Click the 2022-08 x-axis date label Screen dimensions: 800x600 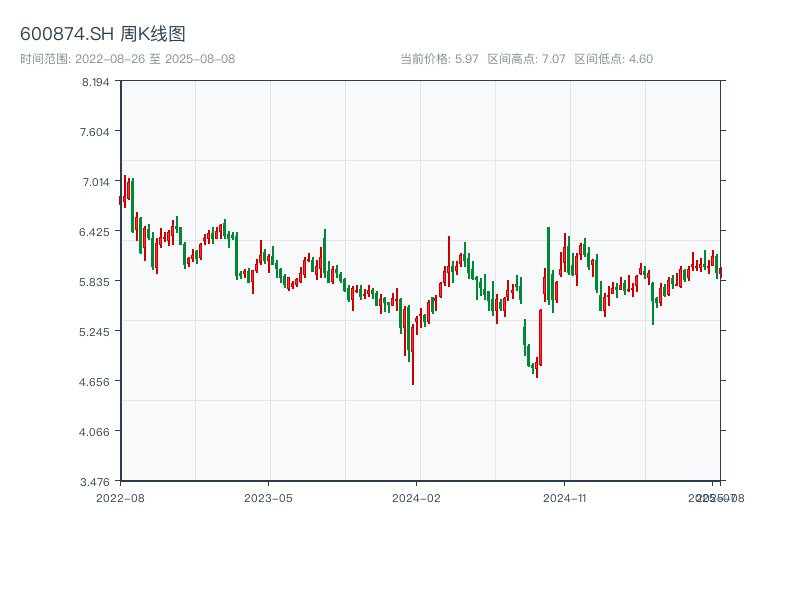point(120,497)
